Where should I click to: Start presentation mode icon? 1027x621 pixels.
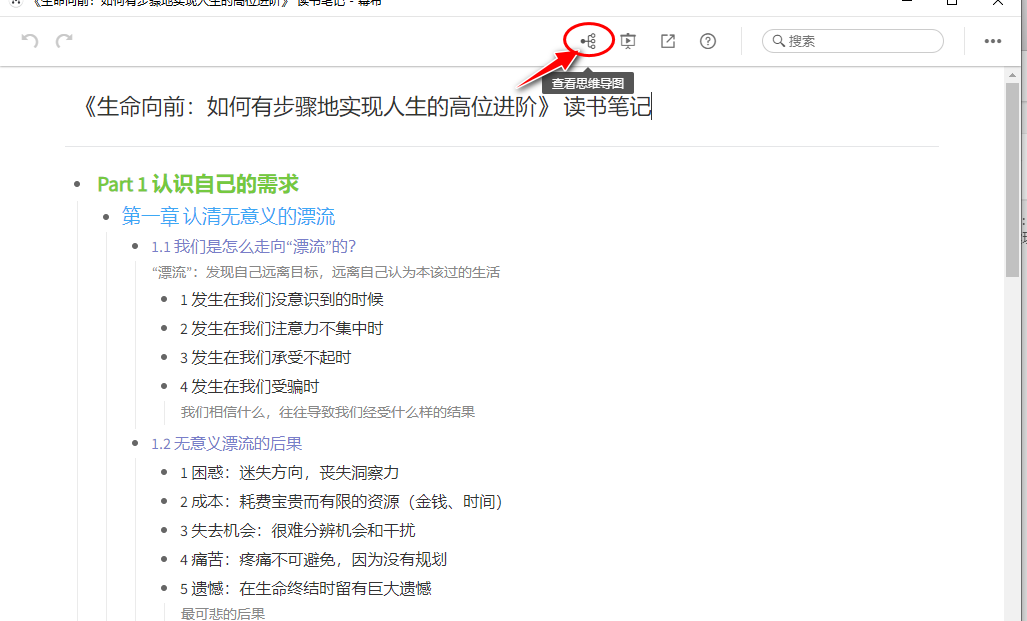pos(627,41)
